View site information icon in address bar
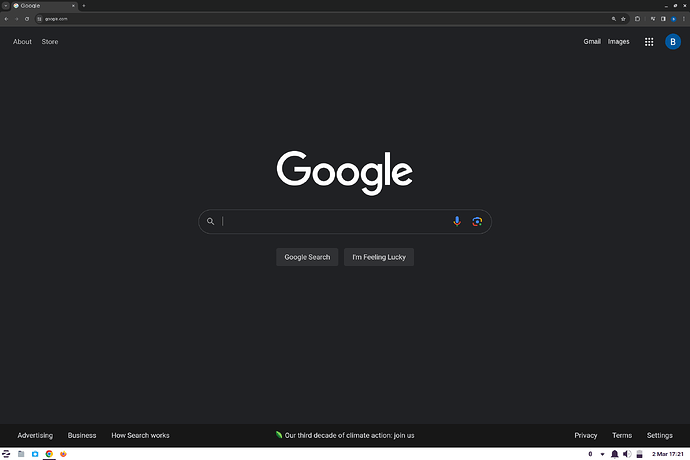 tap(40, 19)
